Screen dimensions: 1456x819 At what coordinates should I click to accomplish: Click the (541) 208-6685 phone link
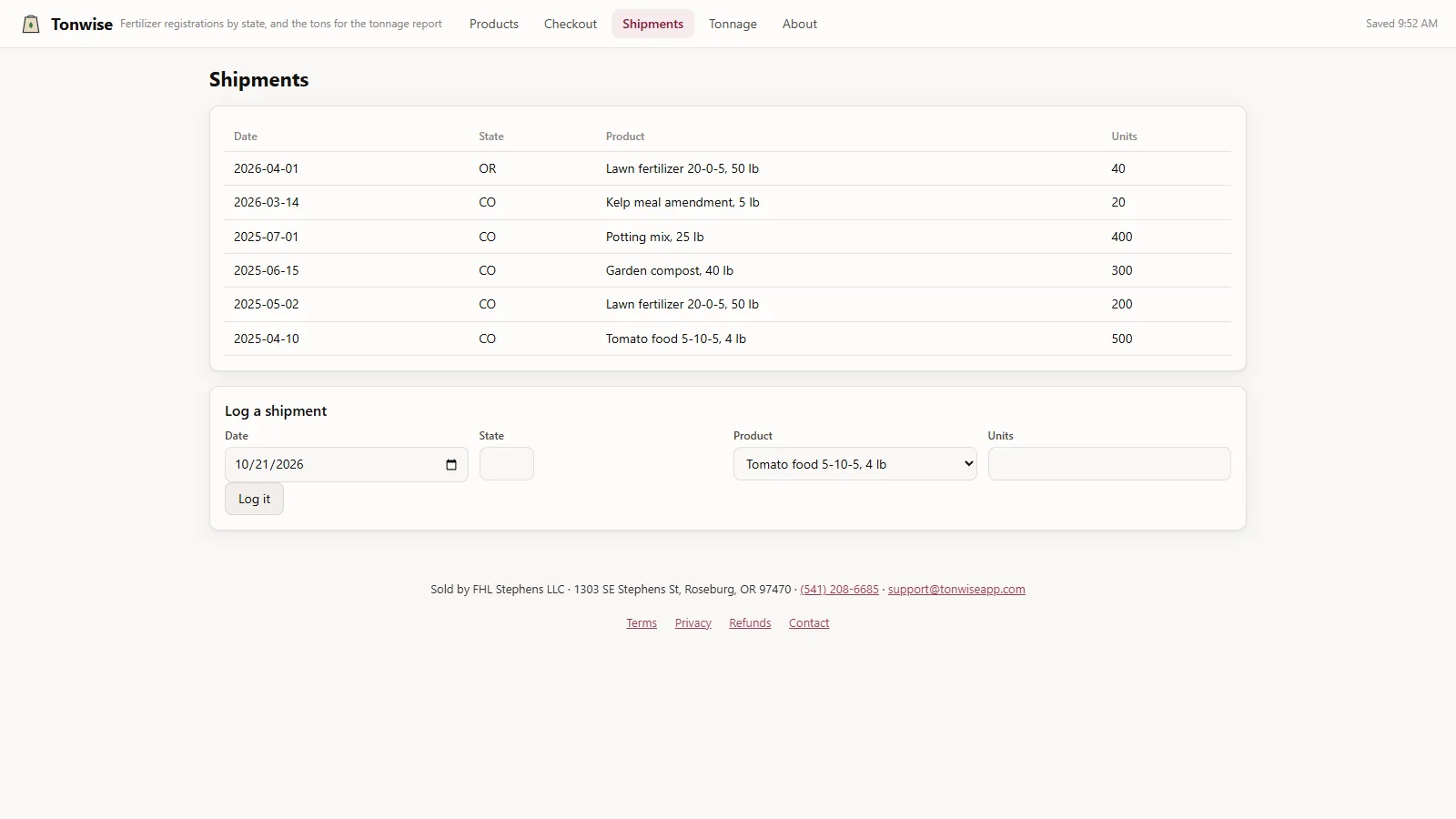click(x=839, y=590)
